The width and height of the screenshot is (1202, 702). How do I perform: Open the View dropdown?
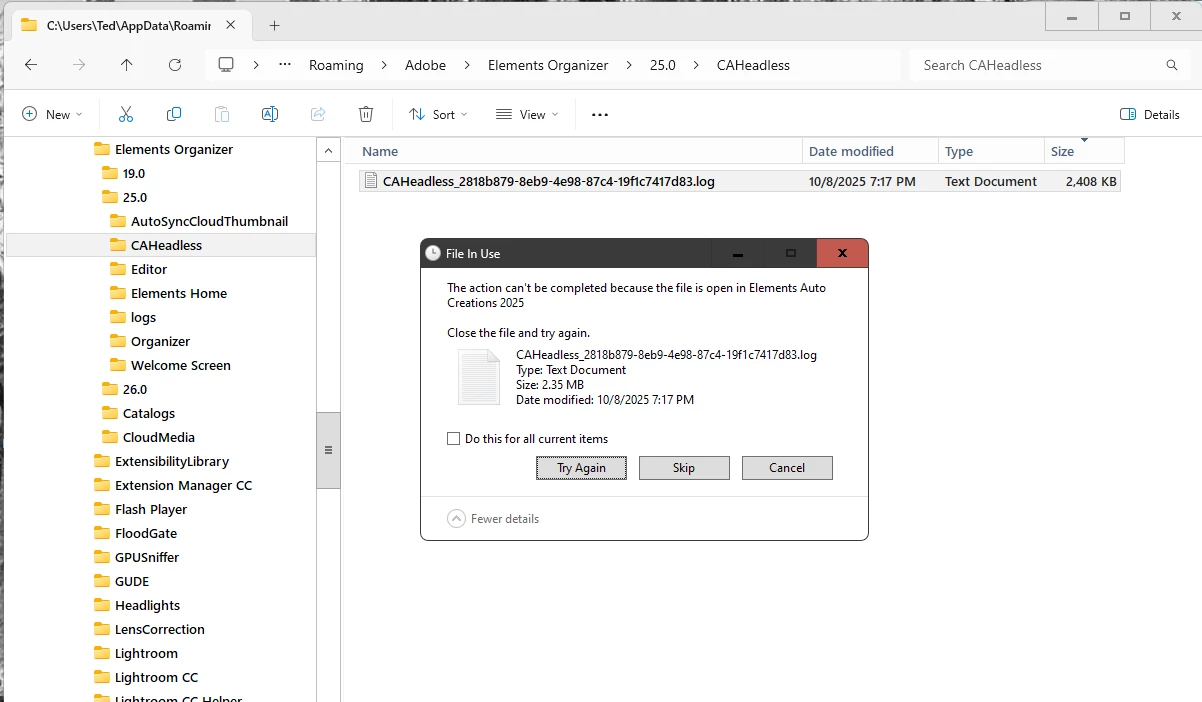[x=528, y=114]
